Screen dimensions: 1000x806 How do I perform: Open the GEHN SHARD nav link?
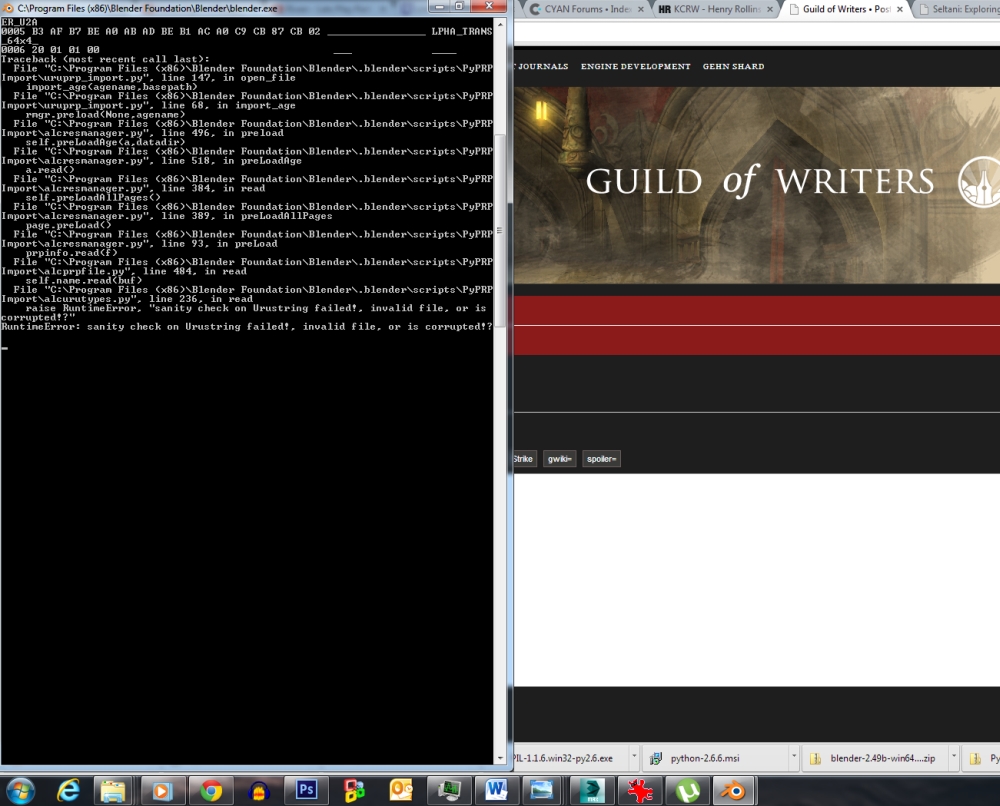pyautogui.click(x=733, y=66)
